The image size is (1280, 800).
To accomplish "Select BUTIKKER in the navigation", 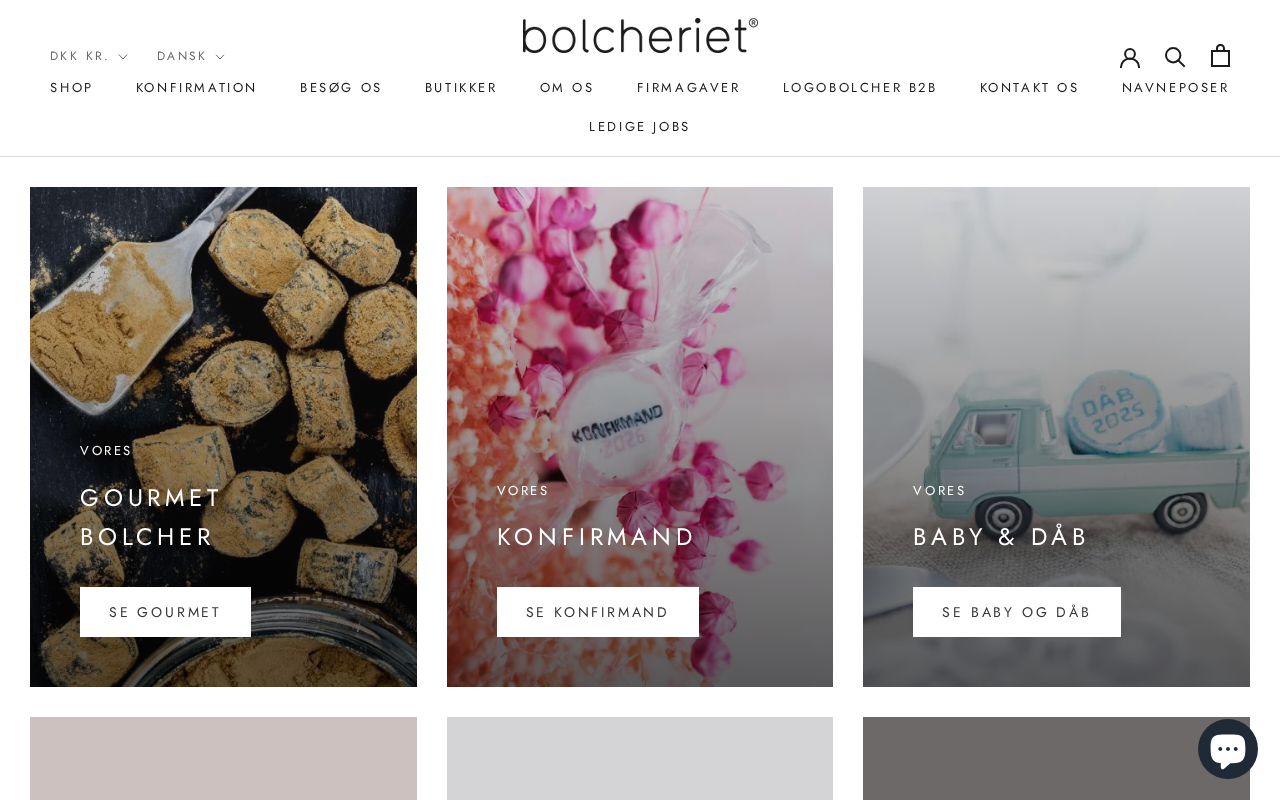I will coord(461,87).
